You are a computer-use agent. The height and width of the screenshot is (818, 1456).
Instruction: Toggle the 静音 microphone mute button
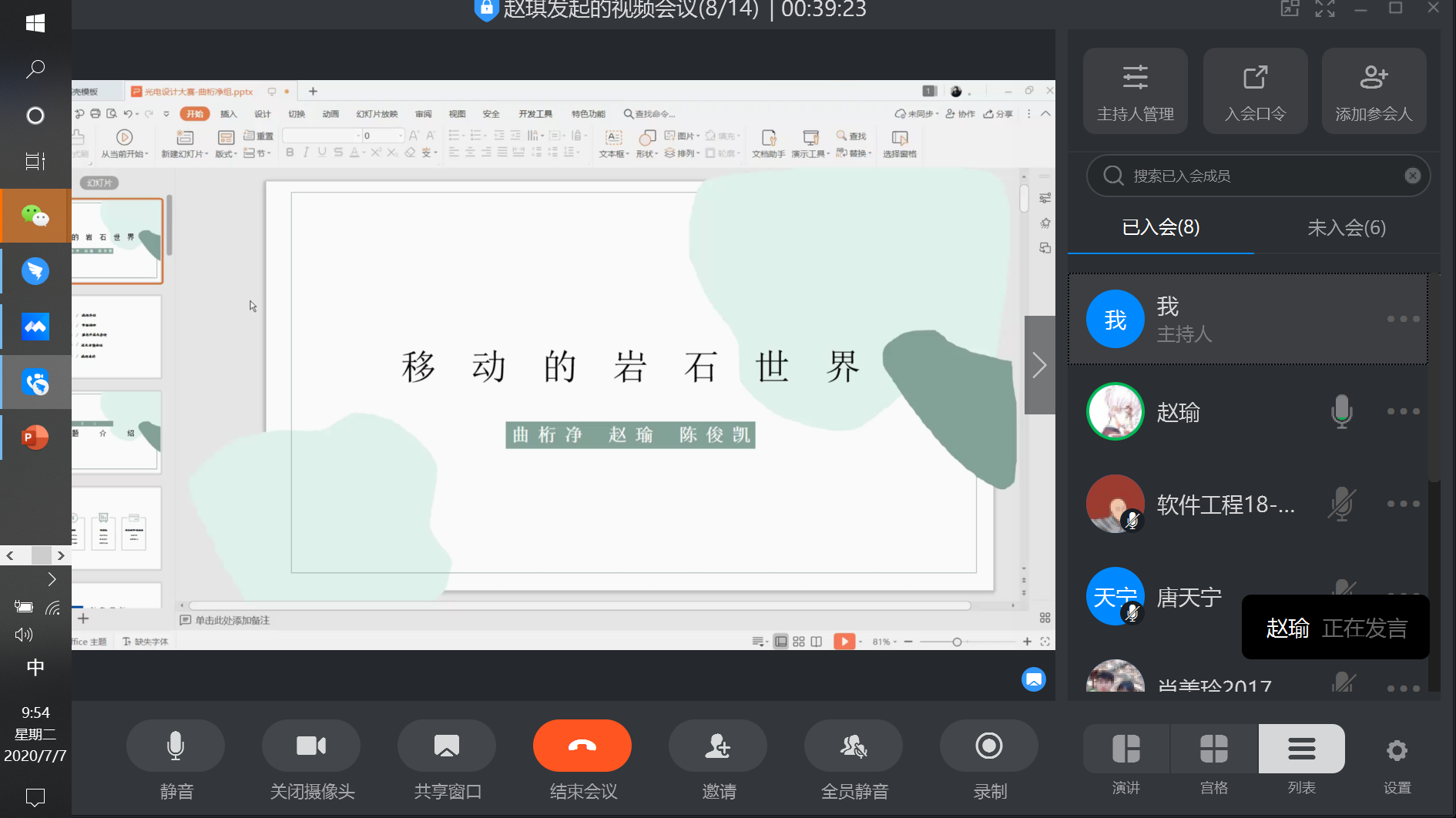click(x=176, y=746)
